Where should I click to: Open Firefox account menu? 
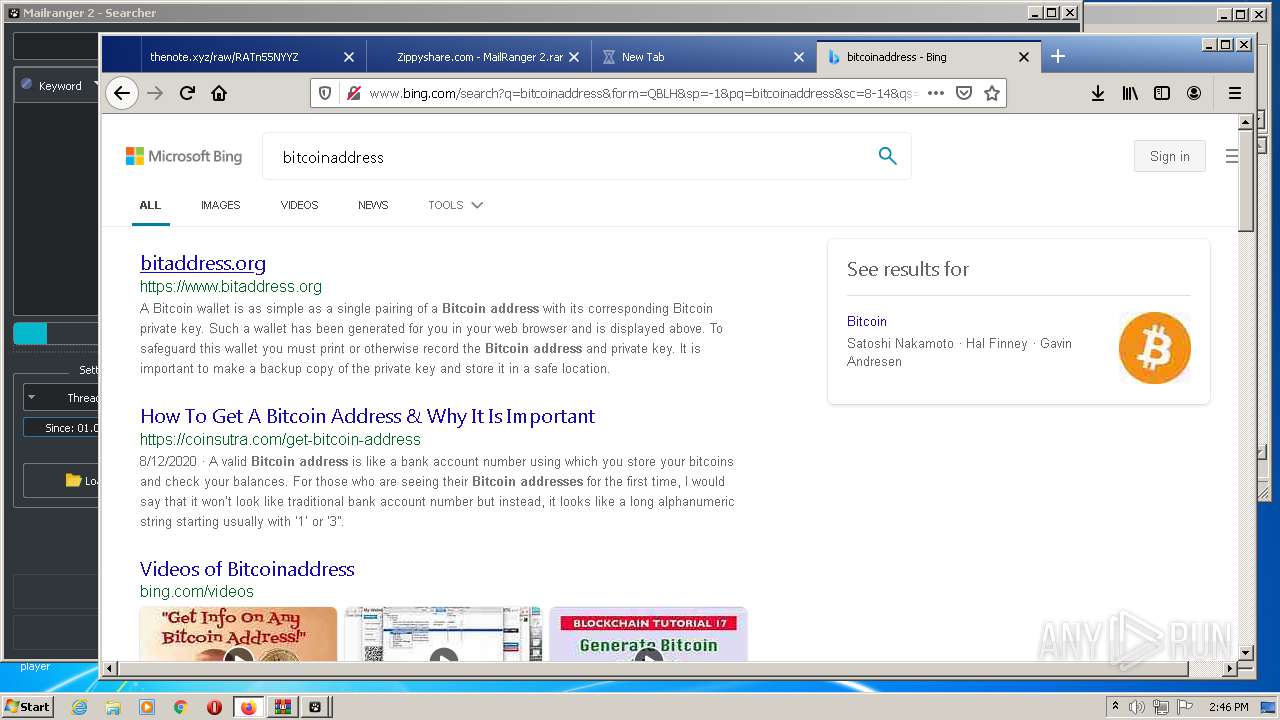[1194, 93]
